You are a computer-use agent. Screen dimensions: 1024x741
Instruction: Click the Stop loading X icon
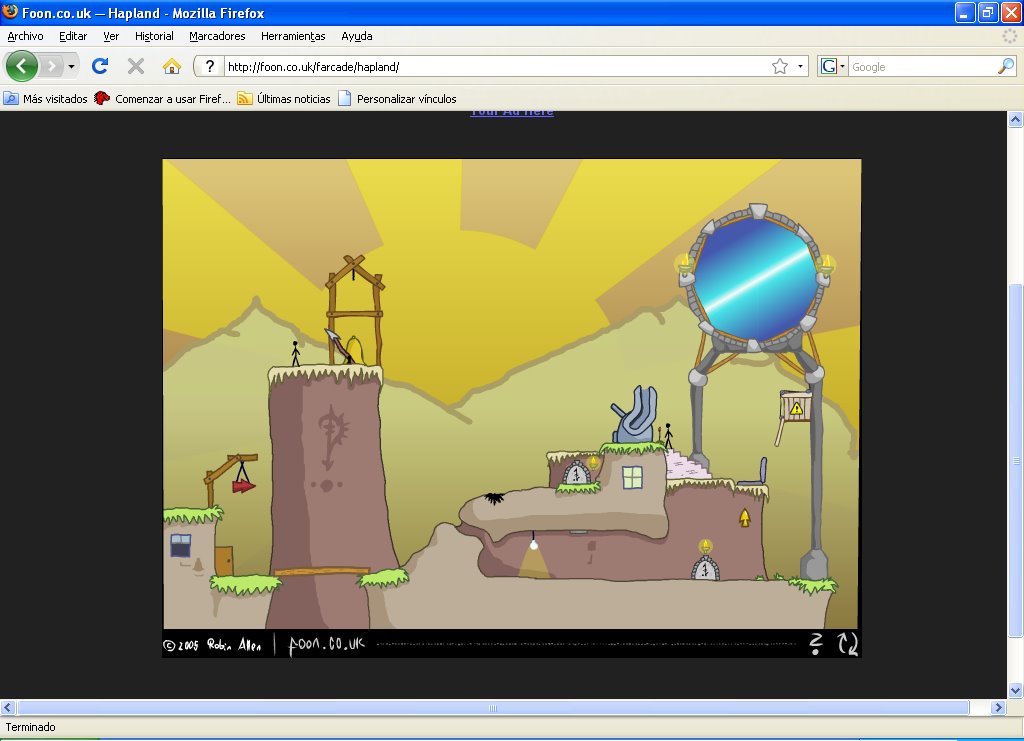coord(136,67)
